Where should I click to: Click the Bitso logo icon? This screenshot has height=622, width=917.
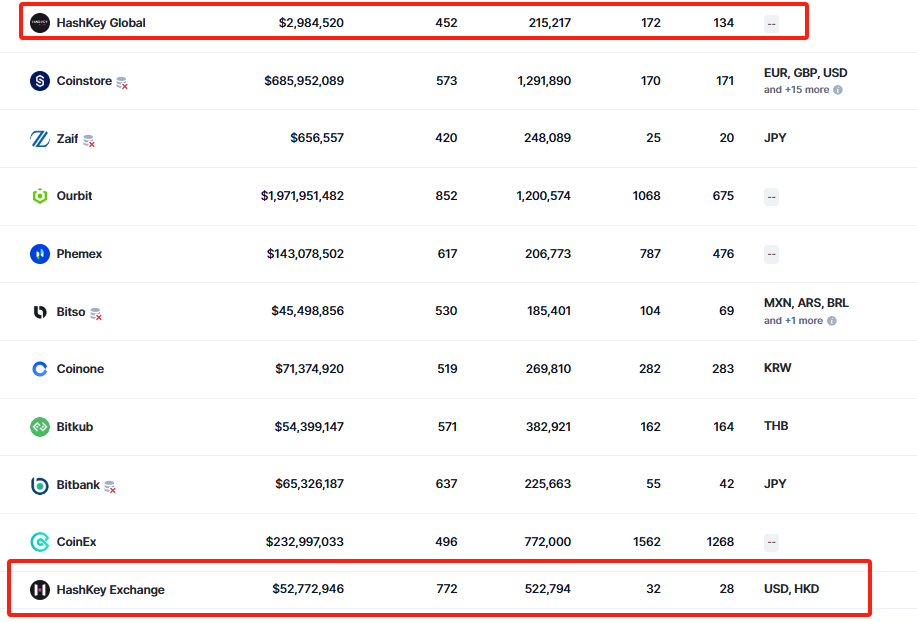pos(40,312)
